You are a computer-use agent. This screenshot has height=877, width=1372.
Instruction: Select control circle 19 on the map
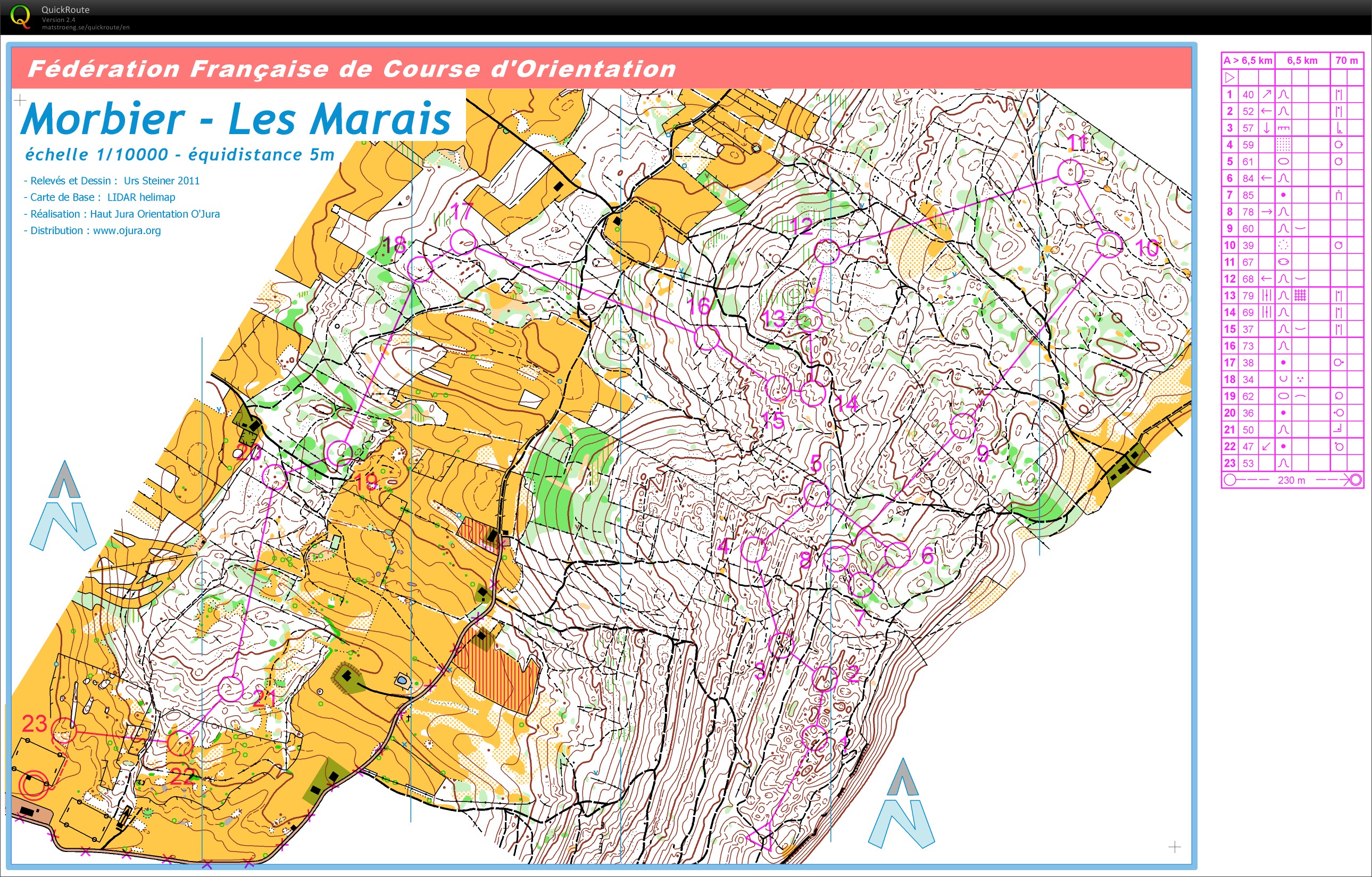click(x=339, y=453)
